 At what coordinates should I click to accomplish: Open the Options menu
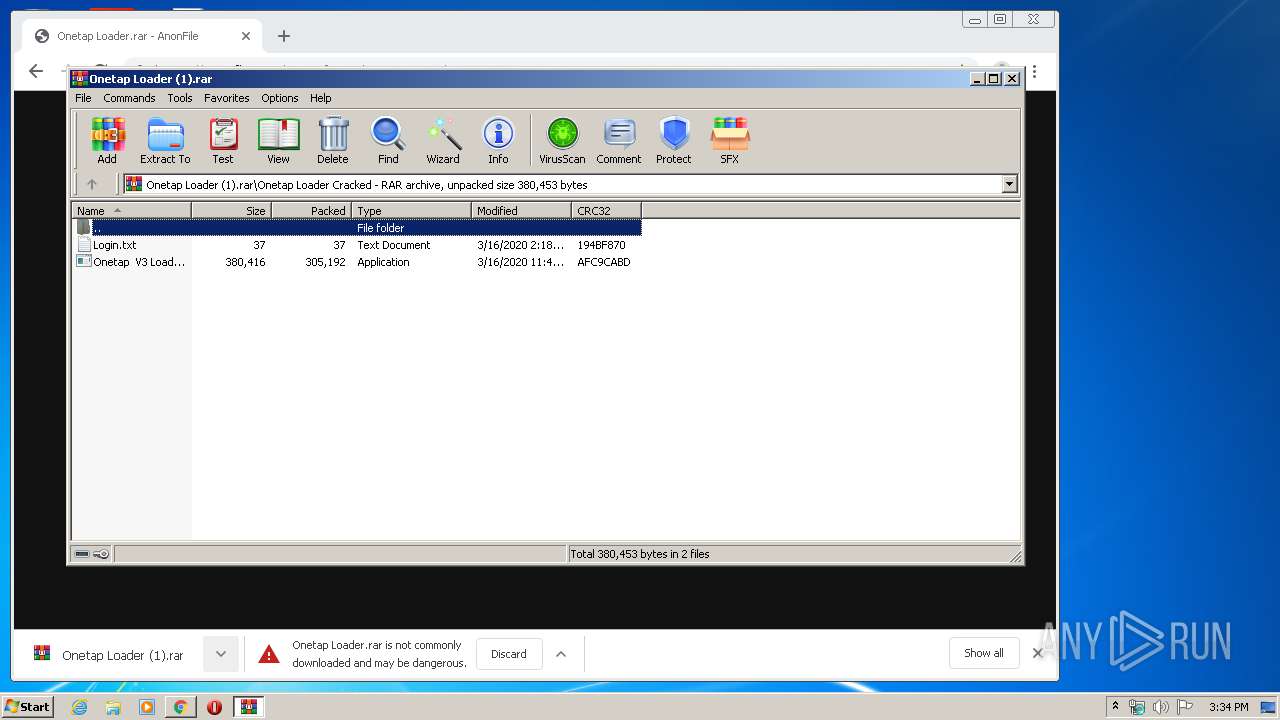280,98
